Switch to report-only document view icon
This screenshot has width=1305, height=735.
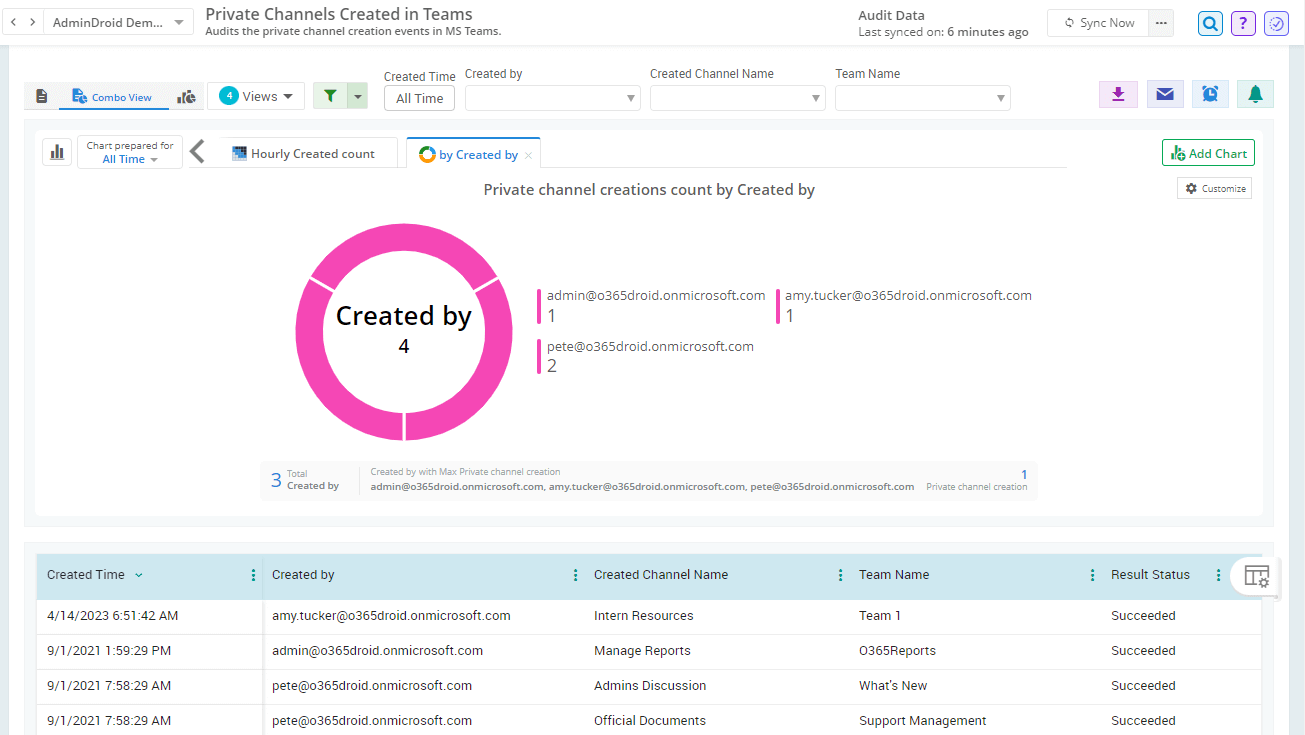(x=41, y=97)
